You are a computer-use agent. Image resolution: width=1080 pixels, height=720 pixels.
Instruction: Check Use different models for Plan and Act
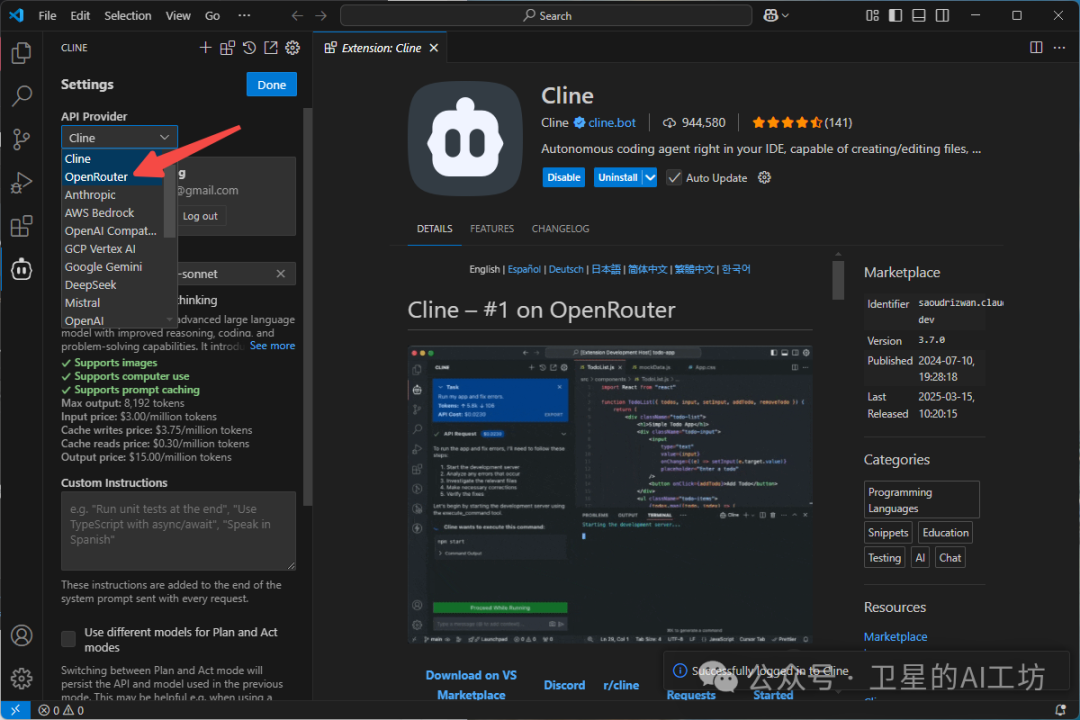click(x=67, y=638)
